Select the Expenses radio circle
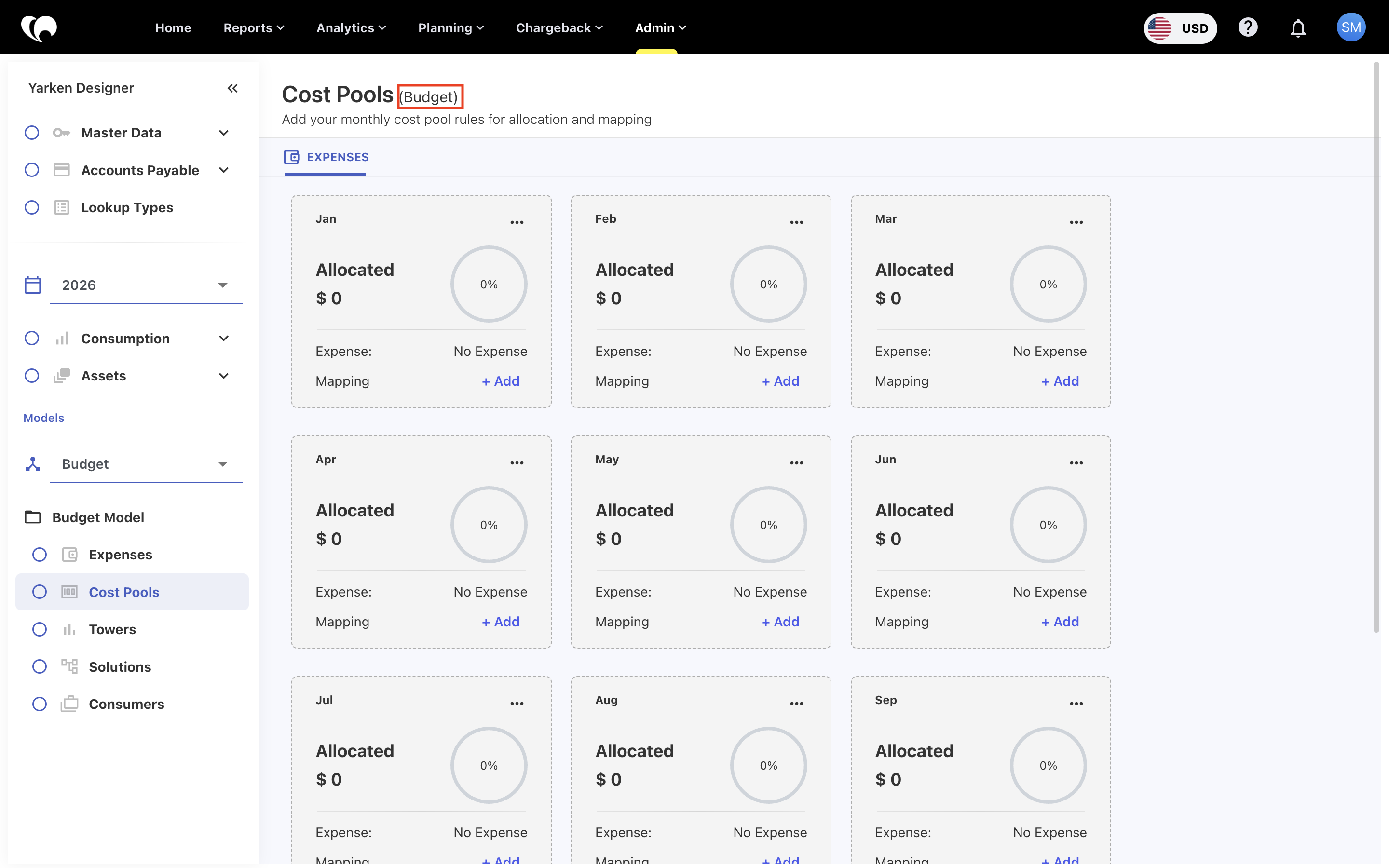The width and height of the screenshot is (1389, 868). tap(39, 555)
